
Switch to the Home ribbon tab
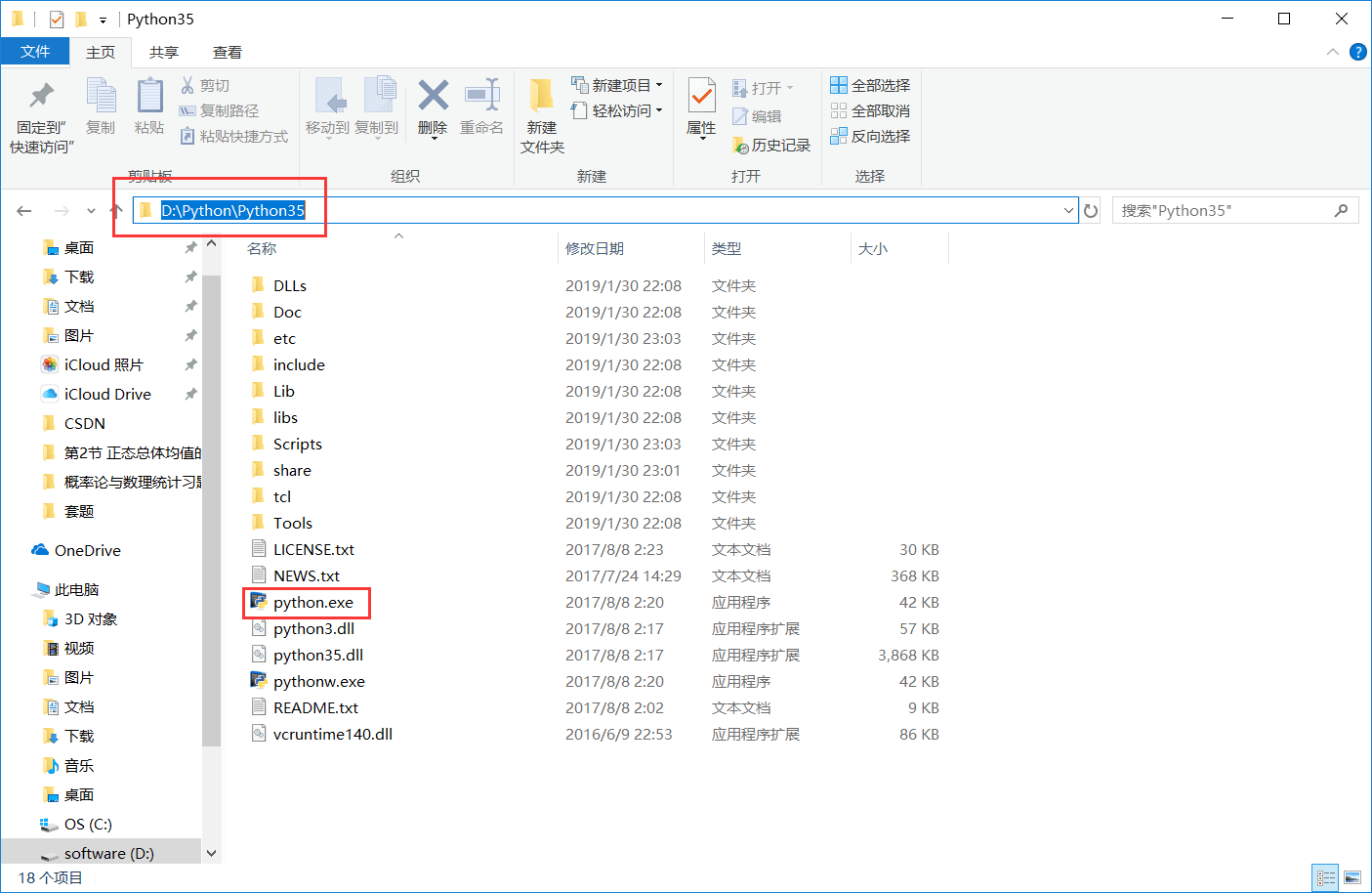pyautogui.click(x=101, y=52)
